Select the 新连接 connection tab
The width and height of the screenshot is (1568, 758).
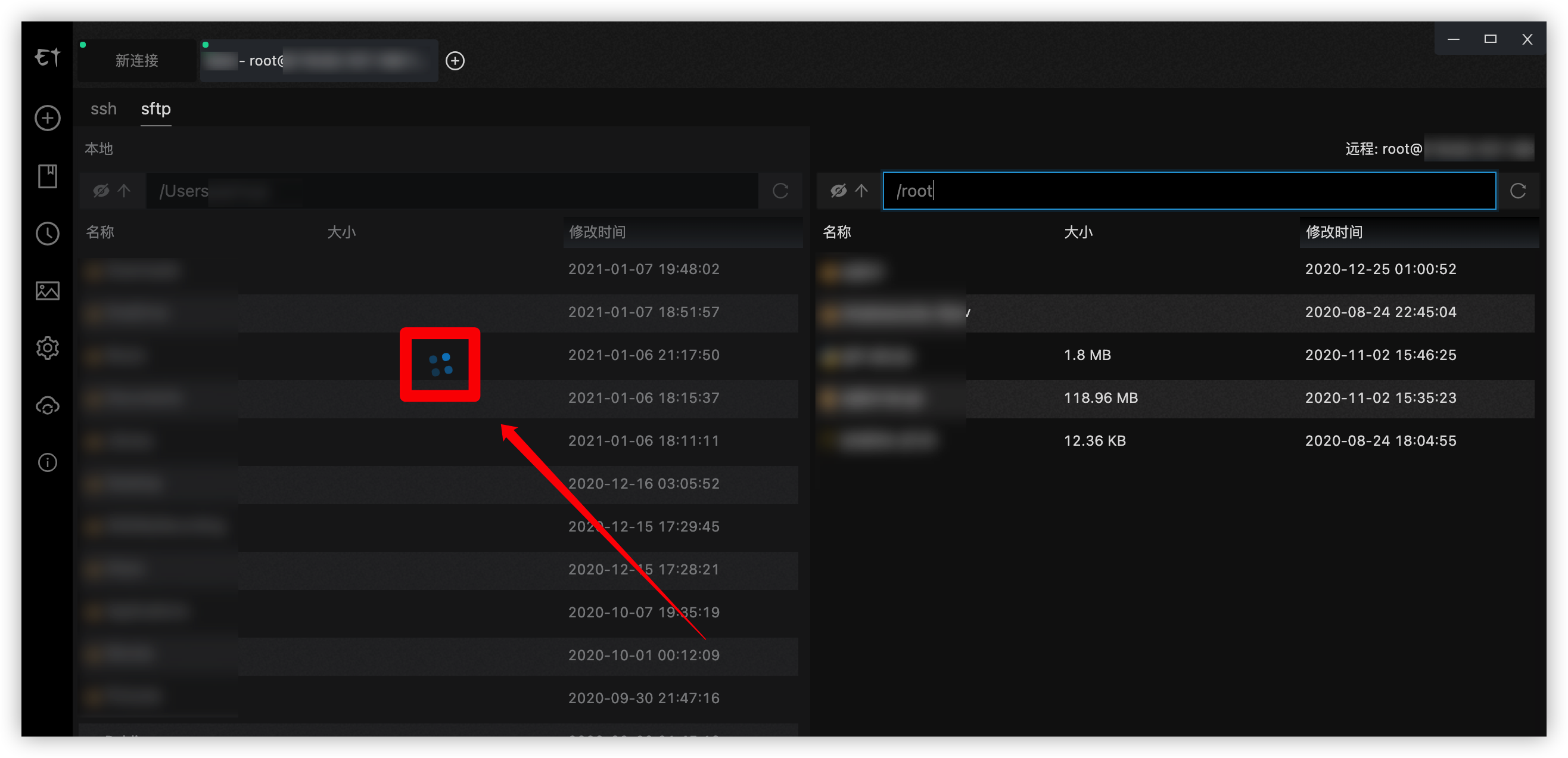pos(137,61)
